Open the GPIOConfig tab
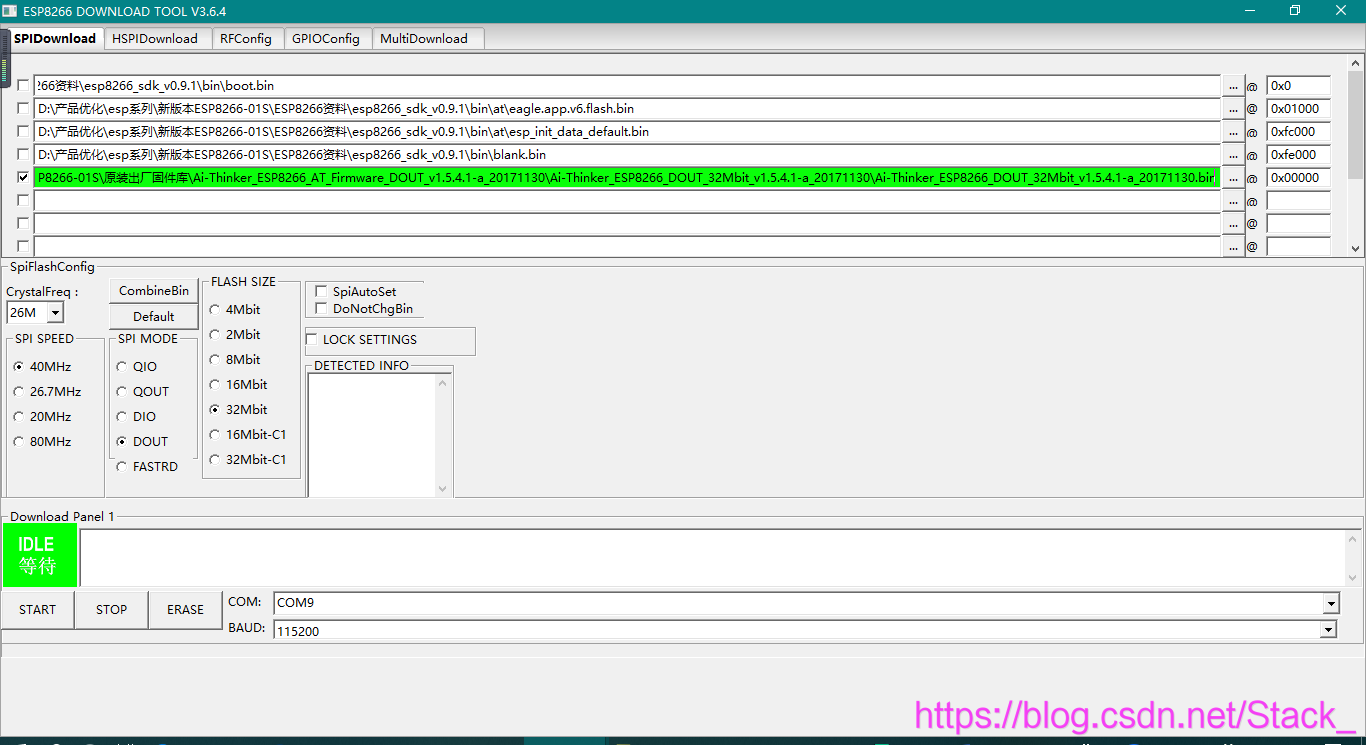Viewport: 1366px width, 745px height. click(326, 38)
